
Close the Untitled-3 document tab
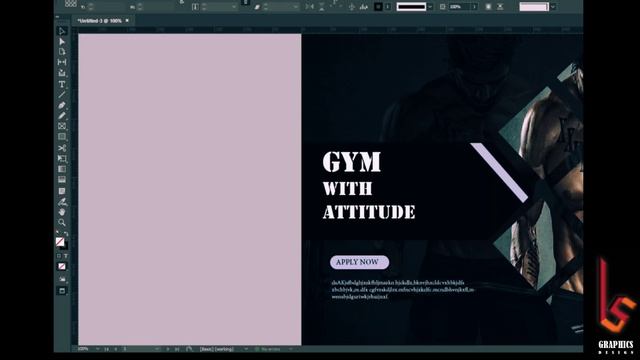point(127,20)
